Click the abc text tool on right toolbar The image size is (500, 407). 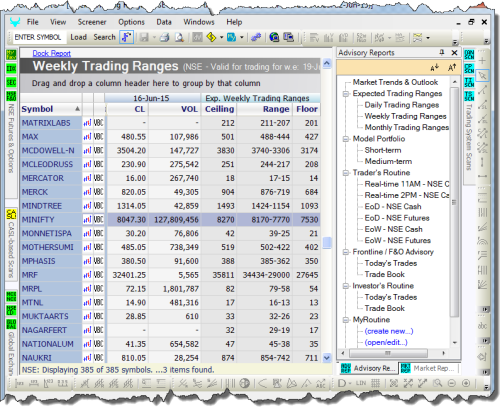pyautogui.click(x=482, y=326)
